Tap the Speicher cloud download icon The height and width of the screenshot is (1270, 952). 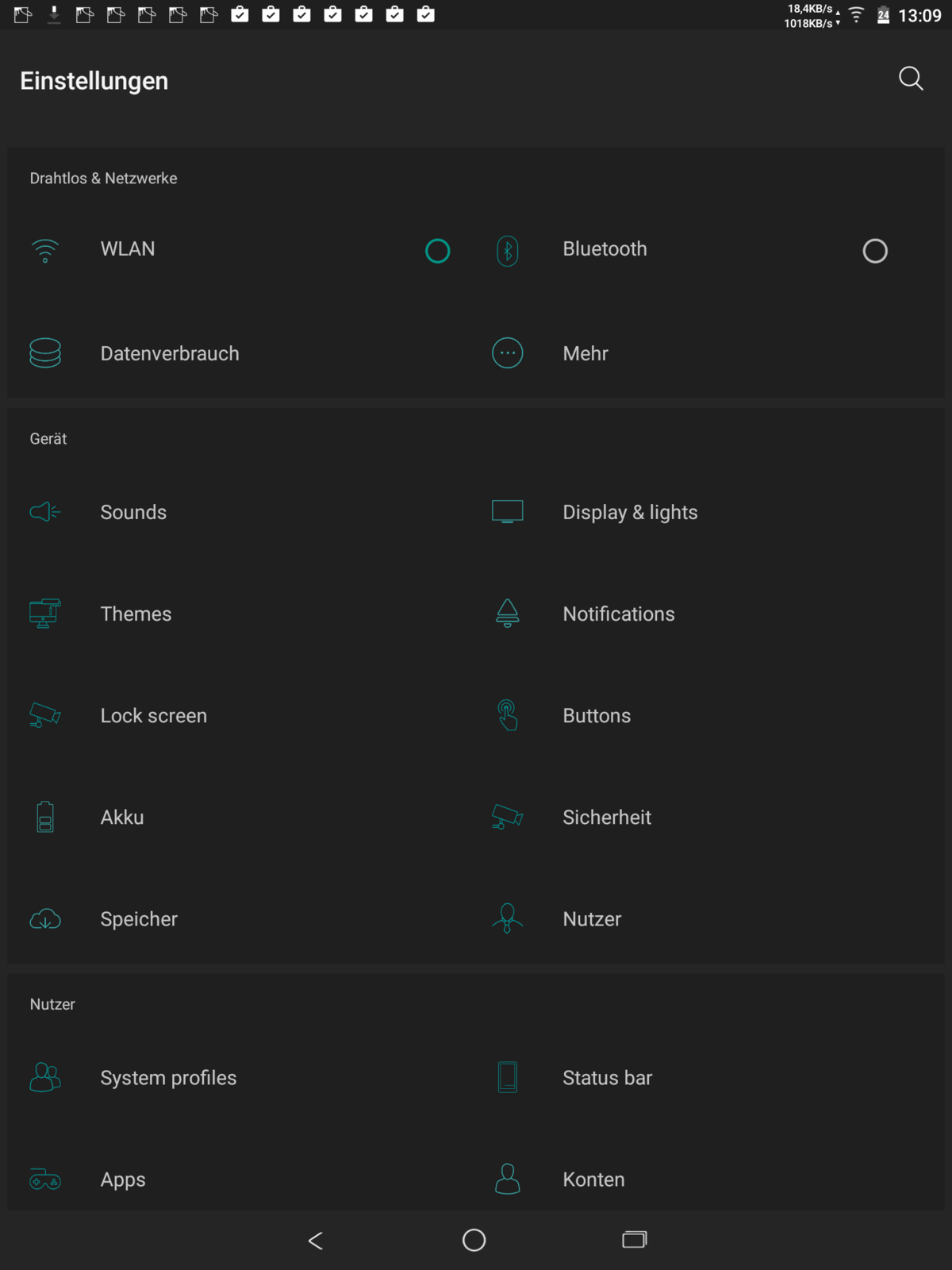point(45,919)
